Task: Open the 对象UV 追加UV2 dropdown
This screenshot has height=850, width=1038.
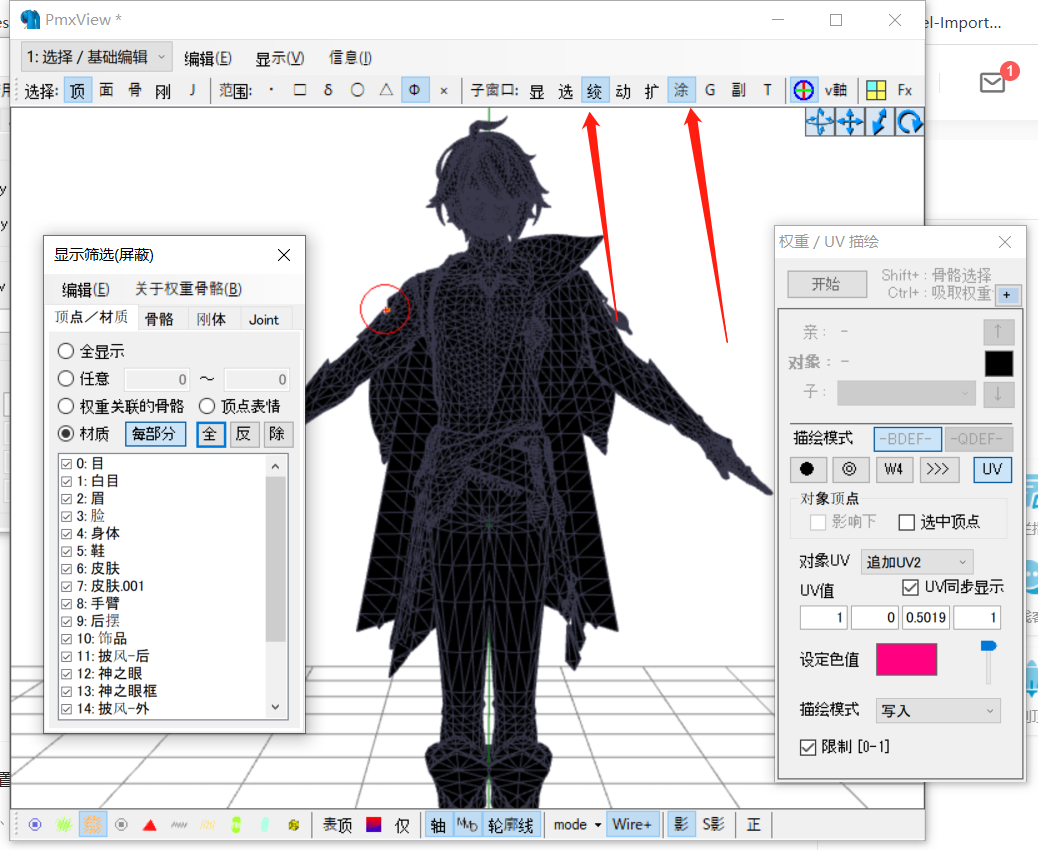Action: tap(917, 562)
